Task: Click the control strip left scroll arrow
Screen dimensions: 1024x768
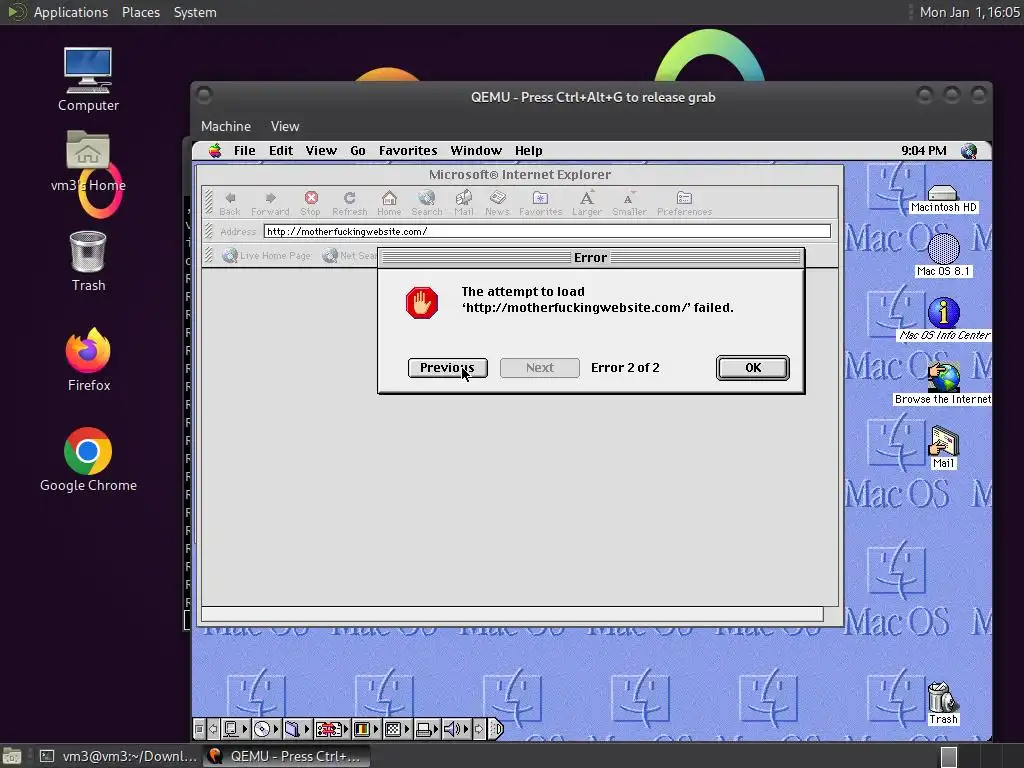Action: tap(213, 729)
